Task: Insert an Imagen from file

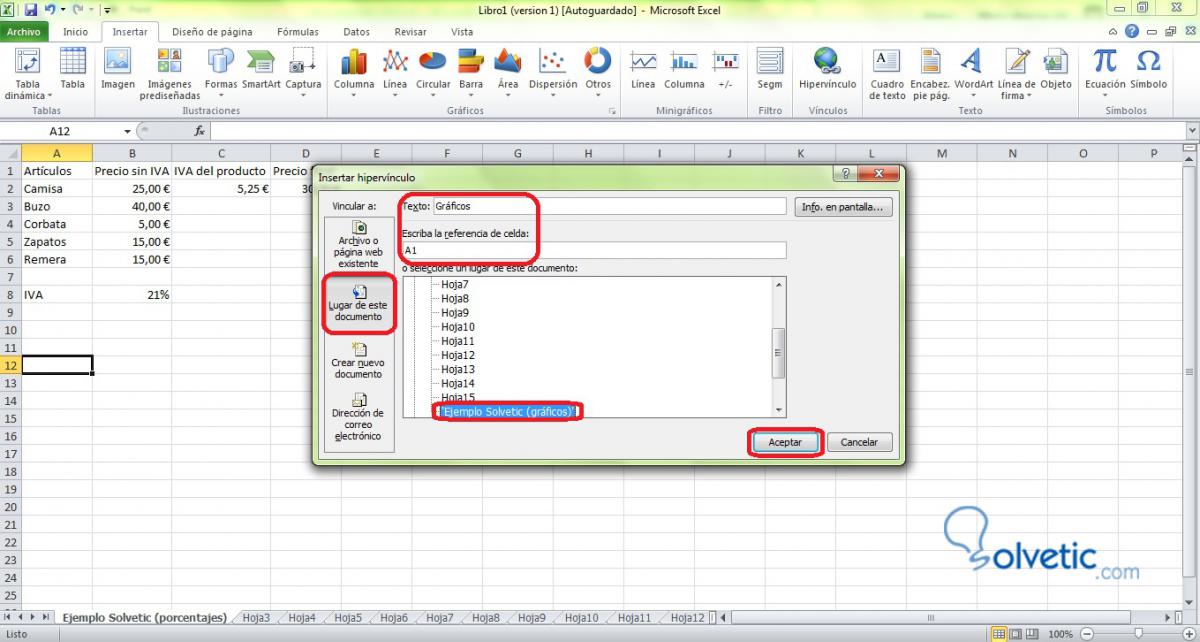Action: (118, 69)
